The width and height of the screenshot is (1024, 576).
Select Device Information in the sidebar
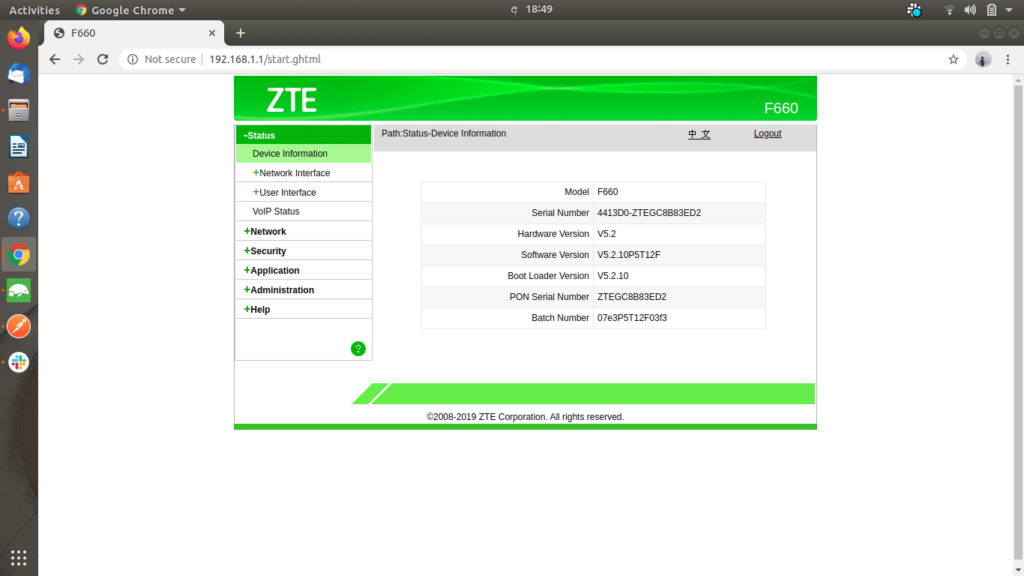[x=289, y=154]
